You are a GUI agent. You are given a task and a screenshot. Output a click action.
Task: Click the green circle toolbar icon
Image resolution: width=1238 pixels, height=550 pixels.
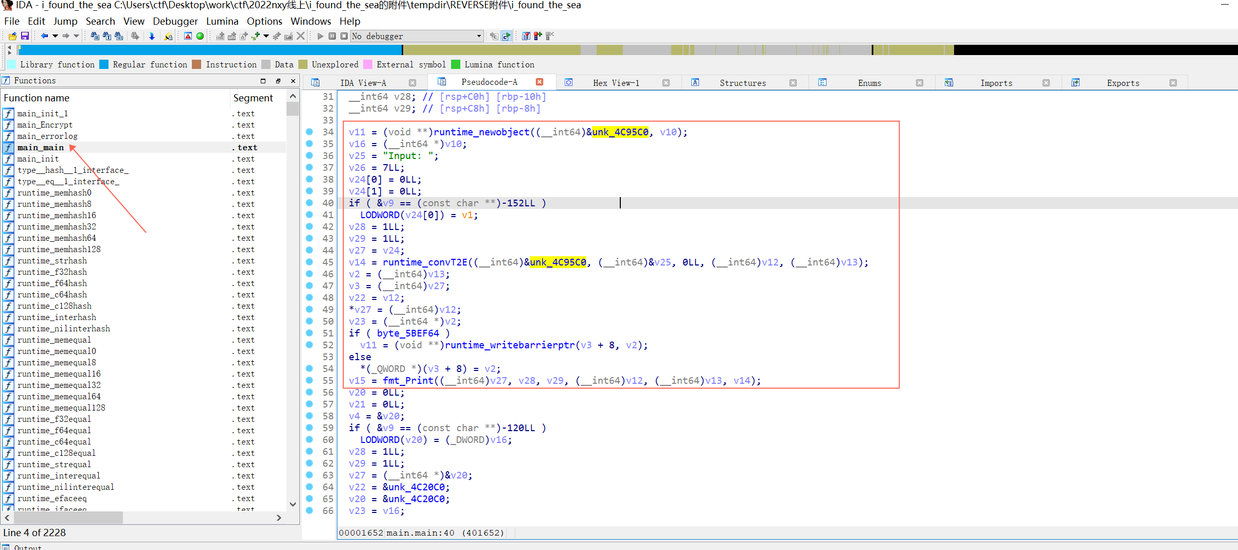point(200,36)
